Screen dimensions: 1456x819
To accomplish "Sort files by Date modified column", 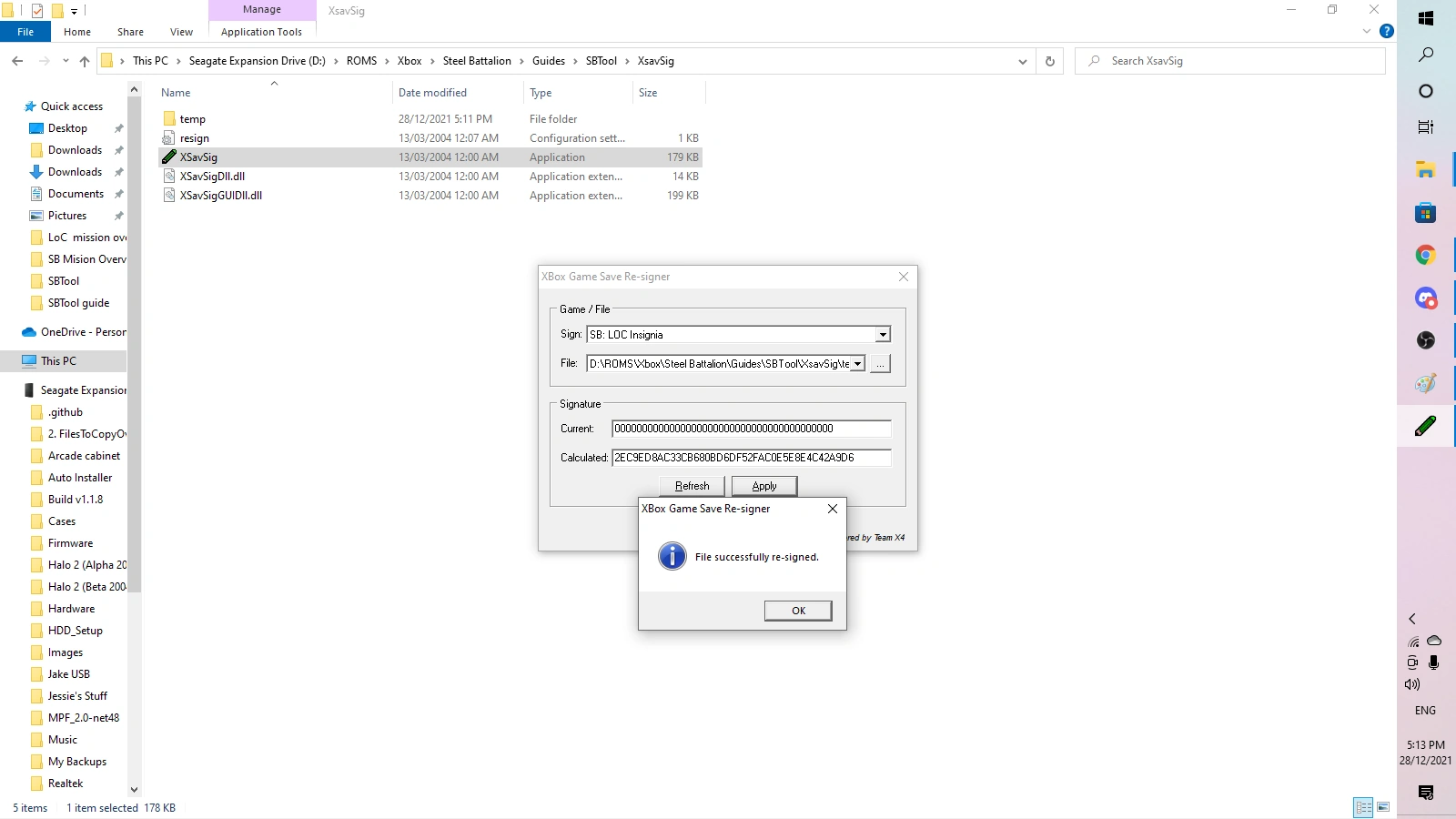I will pos(432,93).
